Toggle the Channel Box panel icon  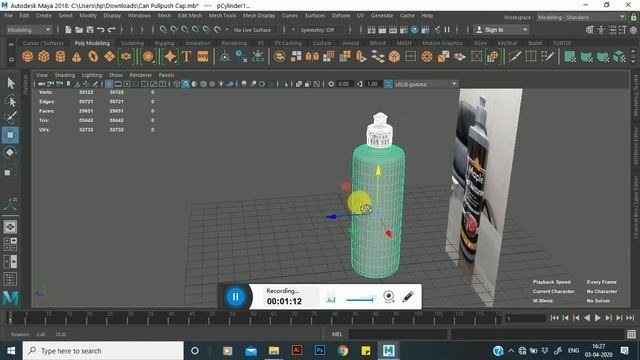tap(633, 30)
